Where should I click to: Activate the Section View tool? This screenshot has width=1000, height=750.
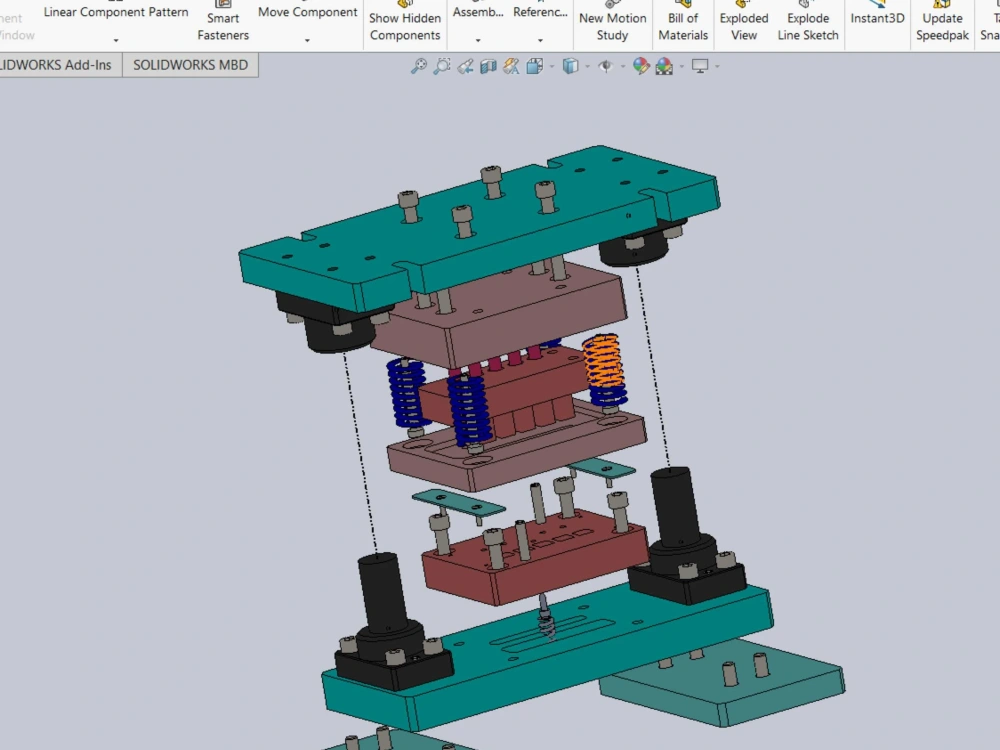coord(487,66)
